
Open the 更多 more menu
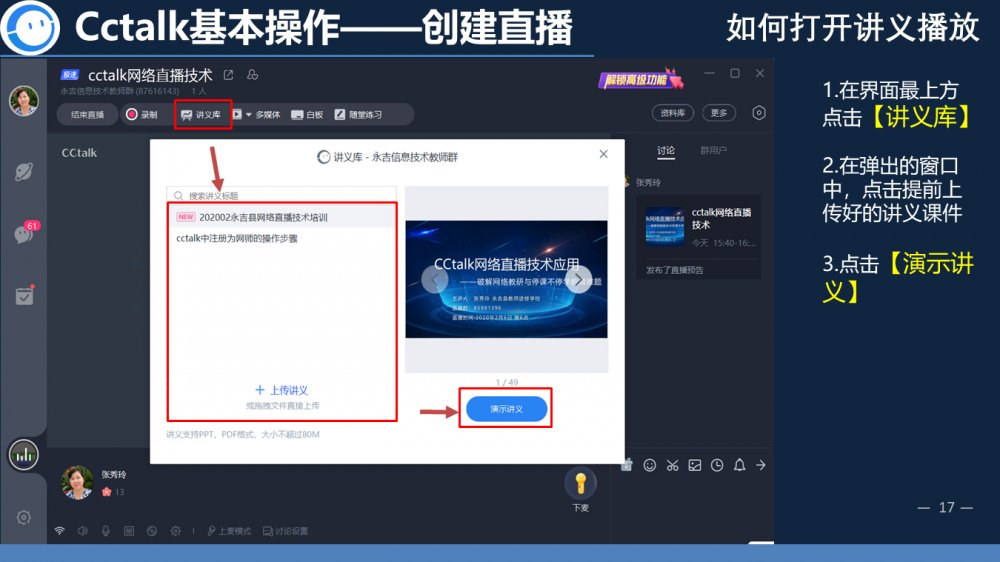click(x=719, y=113)
